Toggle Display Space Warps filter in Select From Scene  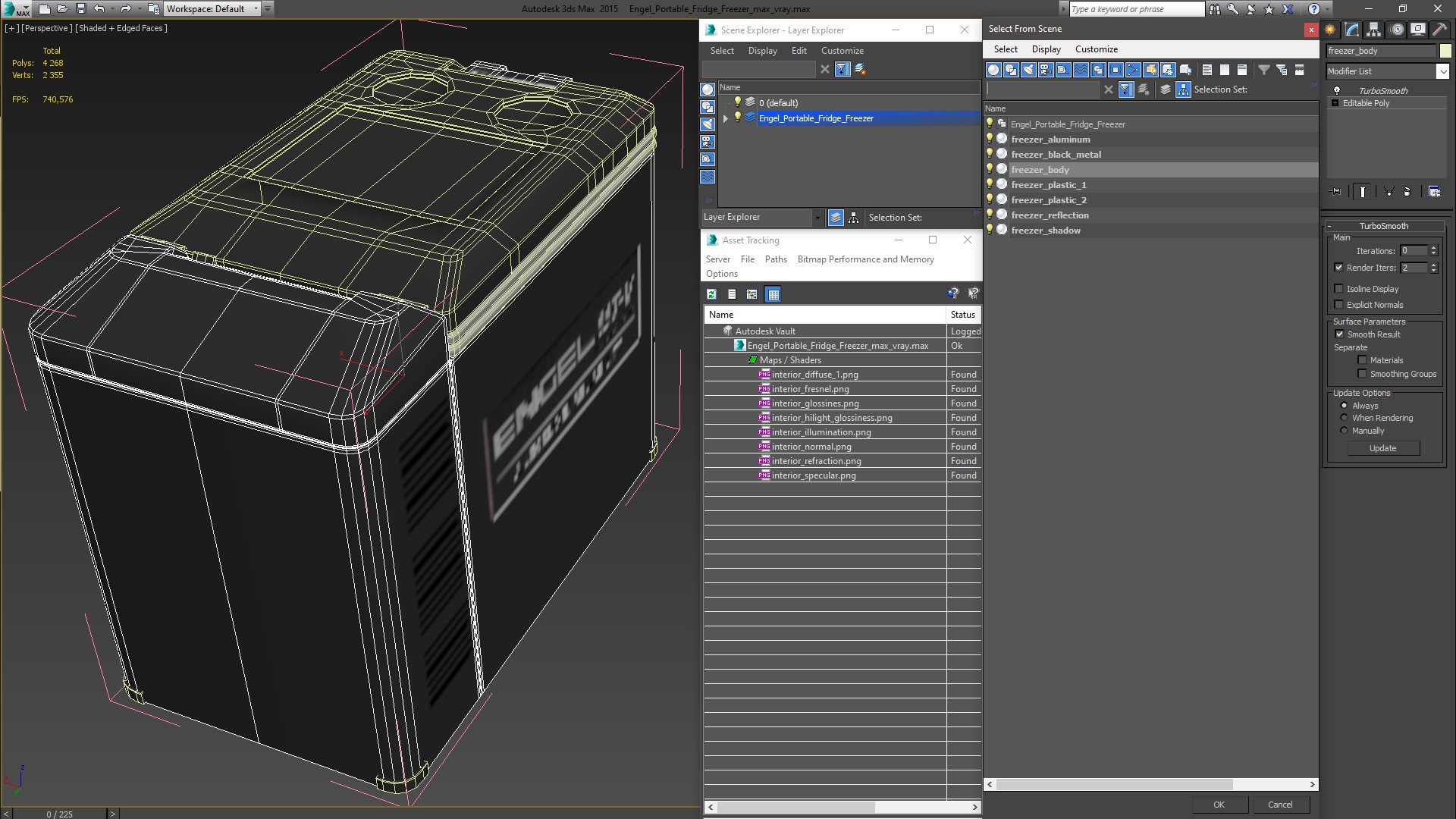pos(1081,70)
